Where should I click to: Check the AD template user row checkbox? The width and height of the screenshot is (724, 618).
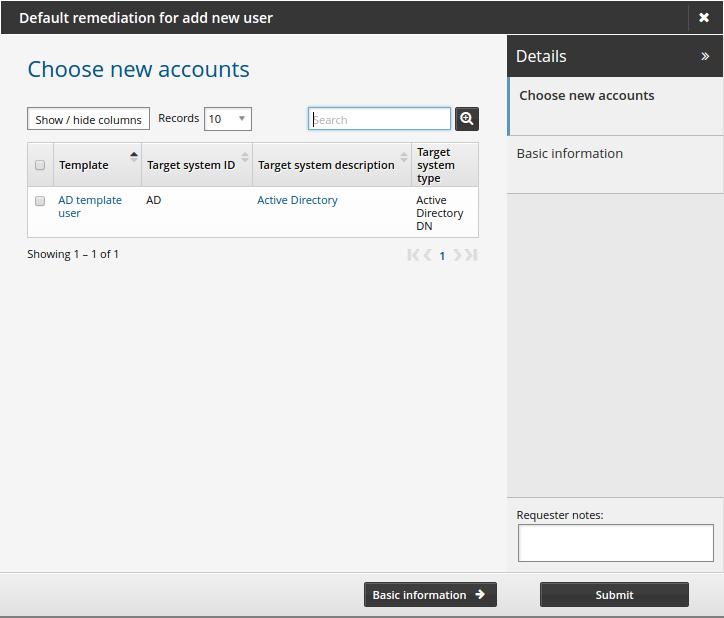pyautogui.click(x=40, y=201)
